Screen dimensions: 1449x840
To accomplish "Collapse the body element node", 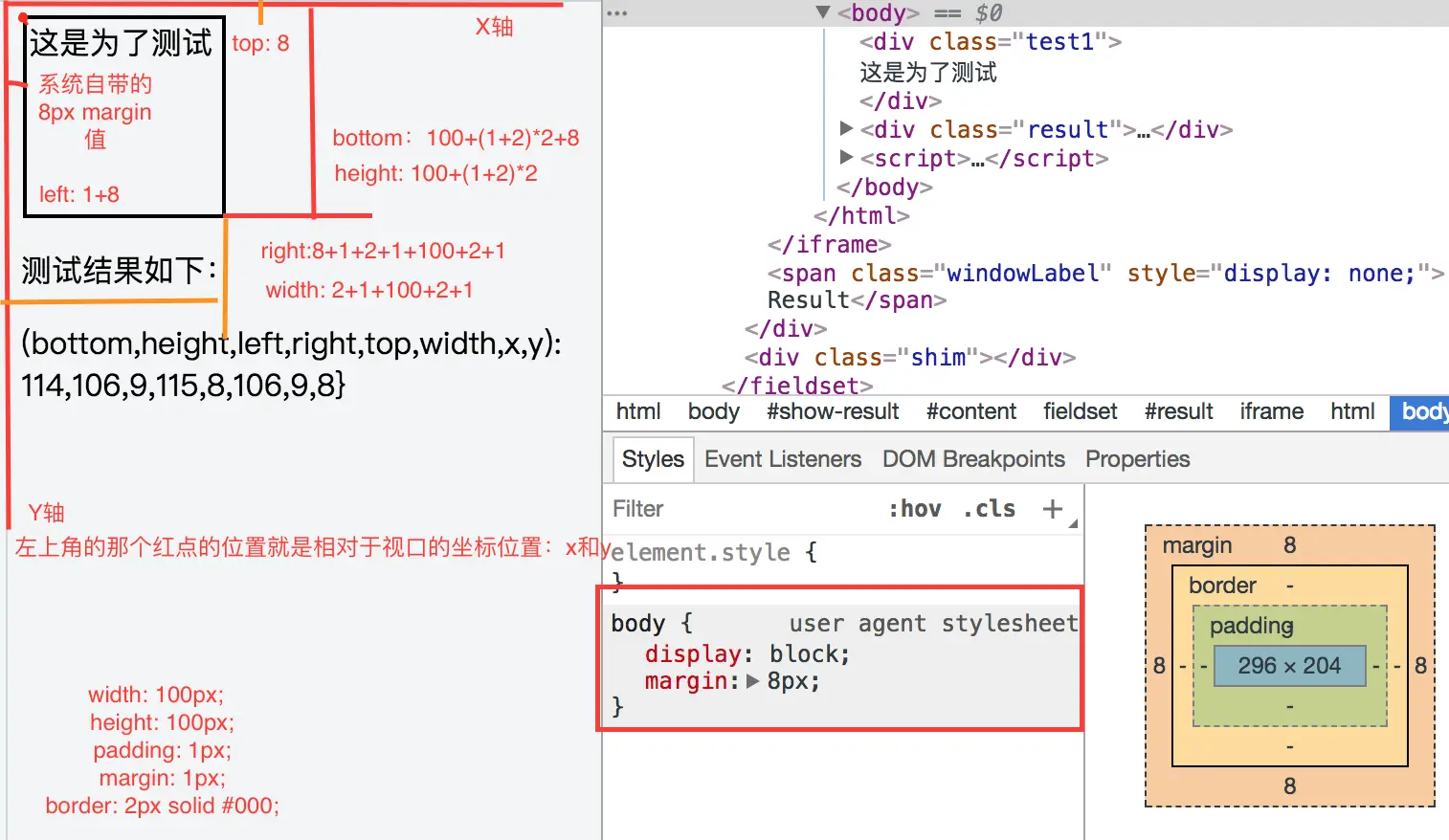I will tap(822, 12).
